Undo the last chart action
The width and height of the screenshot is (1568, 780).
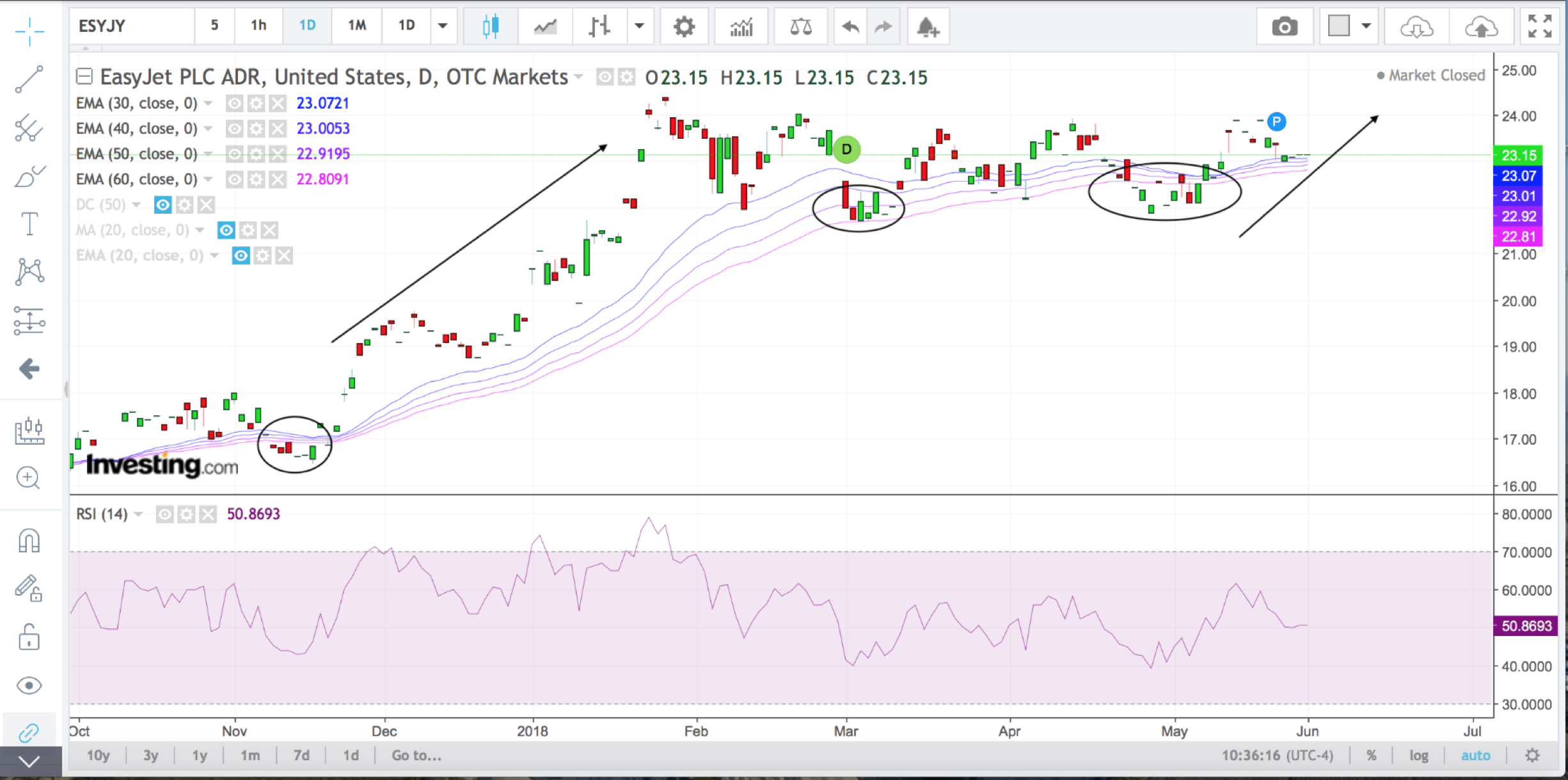pyautogui.click(x=850, y=27)
